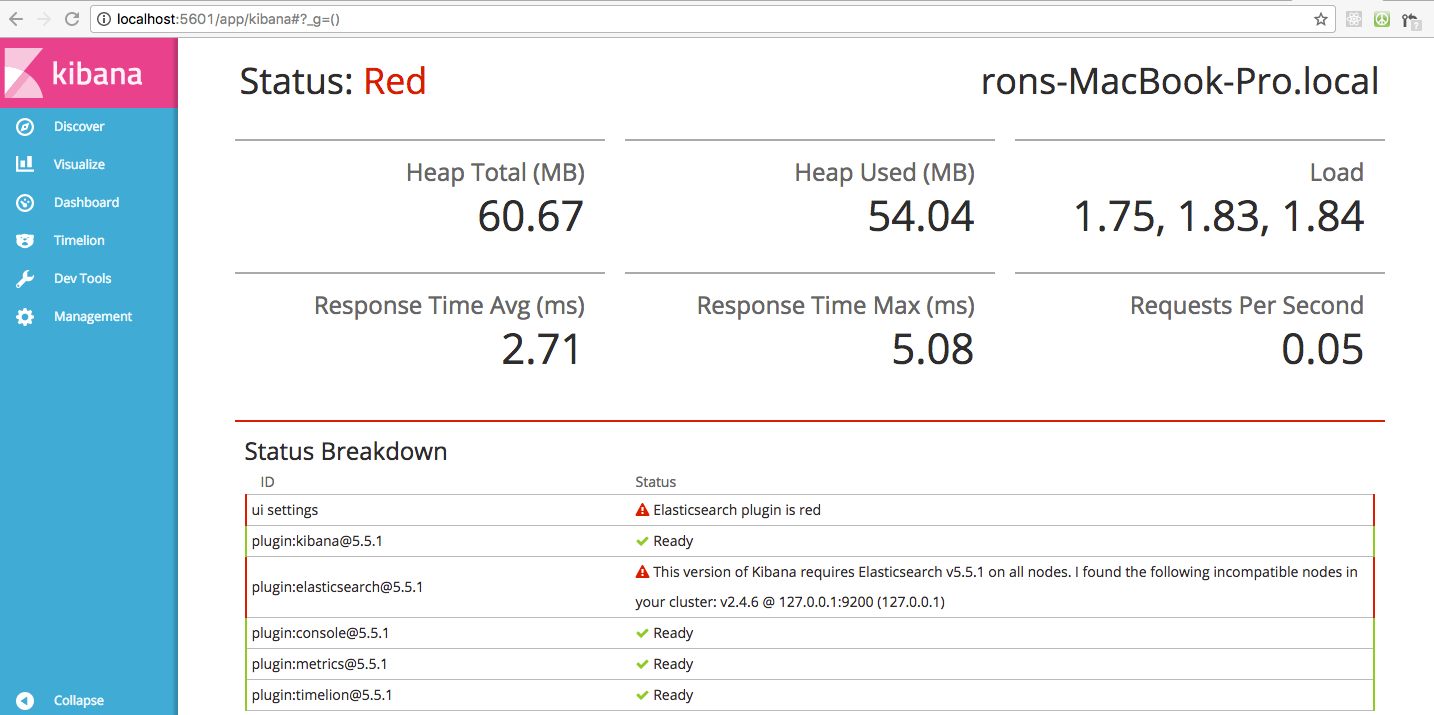
Task: Open Dev Tools via its wrench icon
Action: [x=25, y=279]
